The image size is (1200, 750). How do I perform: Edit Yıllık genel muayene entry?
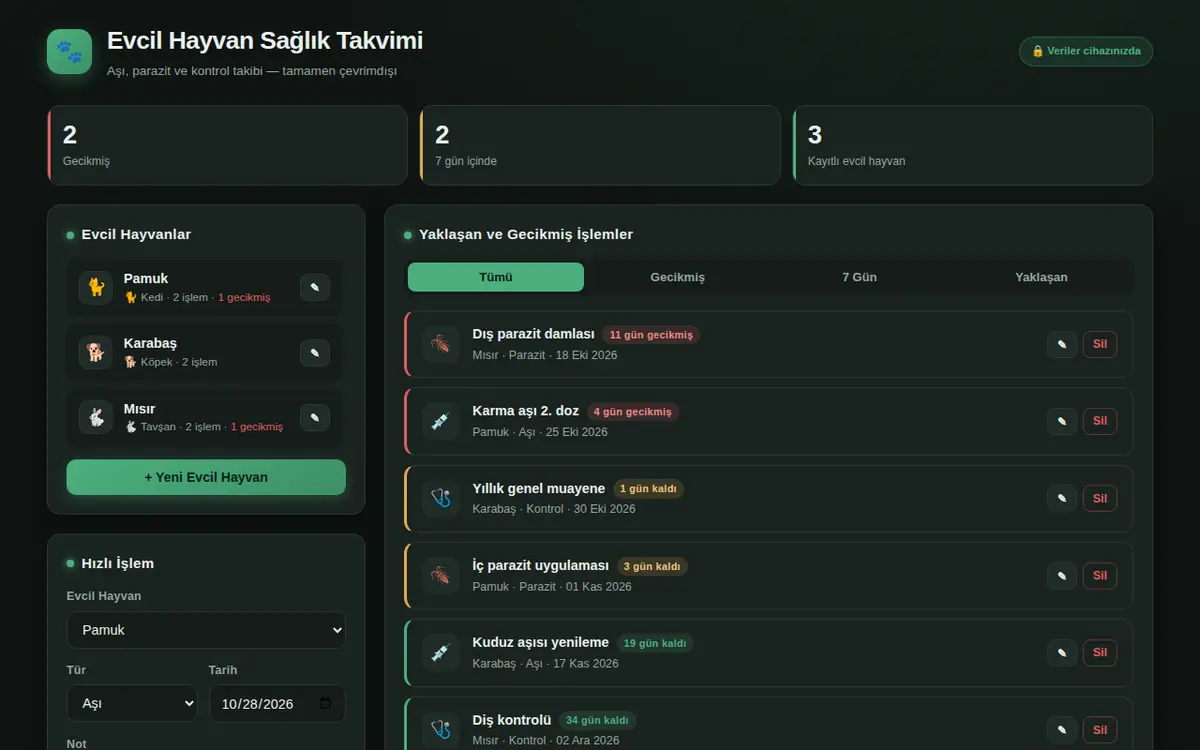1062,498
